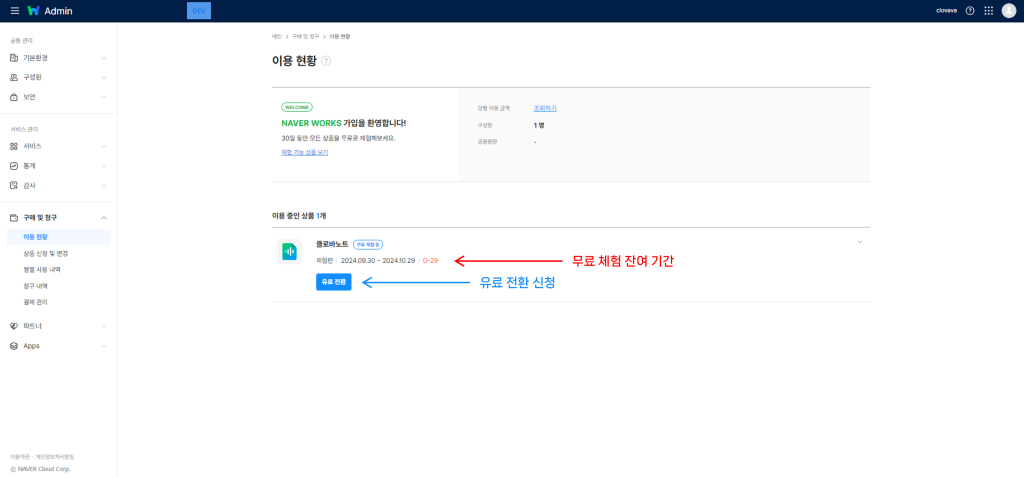Click the 유료 전환 button

[x=334, y=282]
